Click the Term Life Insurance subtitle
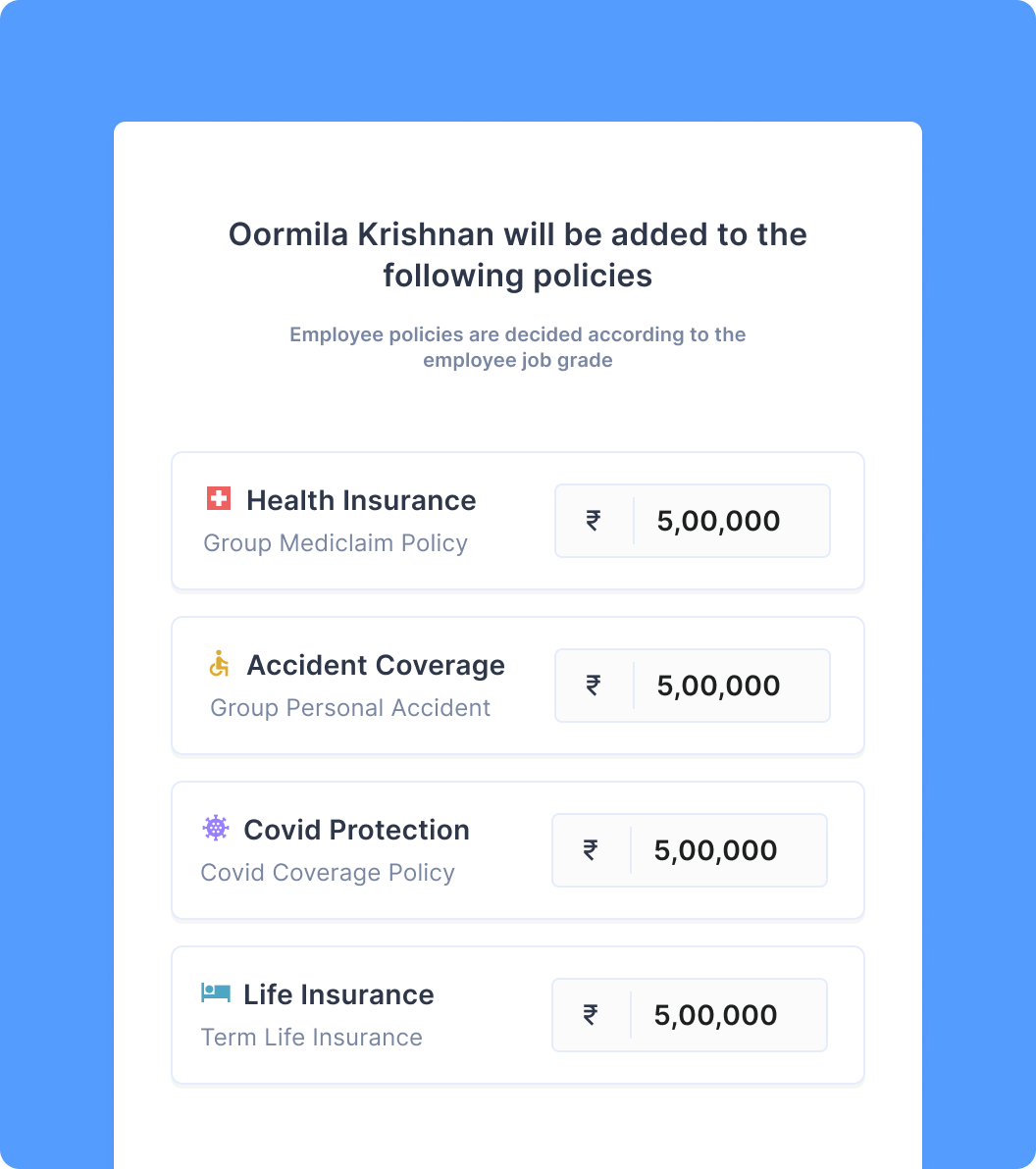 [312, 1038]
